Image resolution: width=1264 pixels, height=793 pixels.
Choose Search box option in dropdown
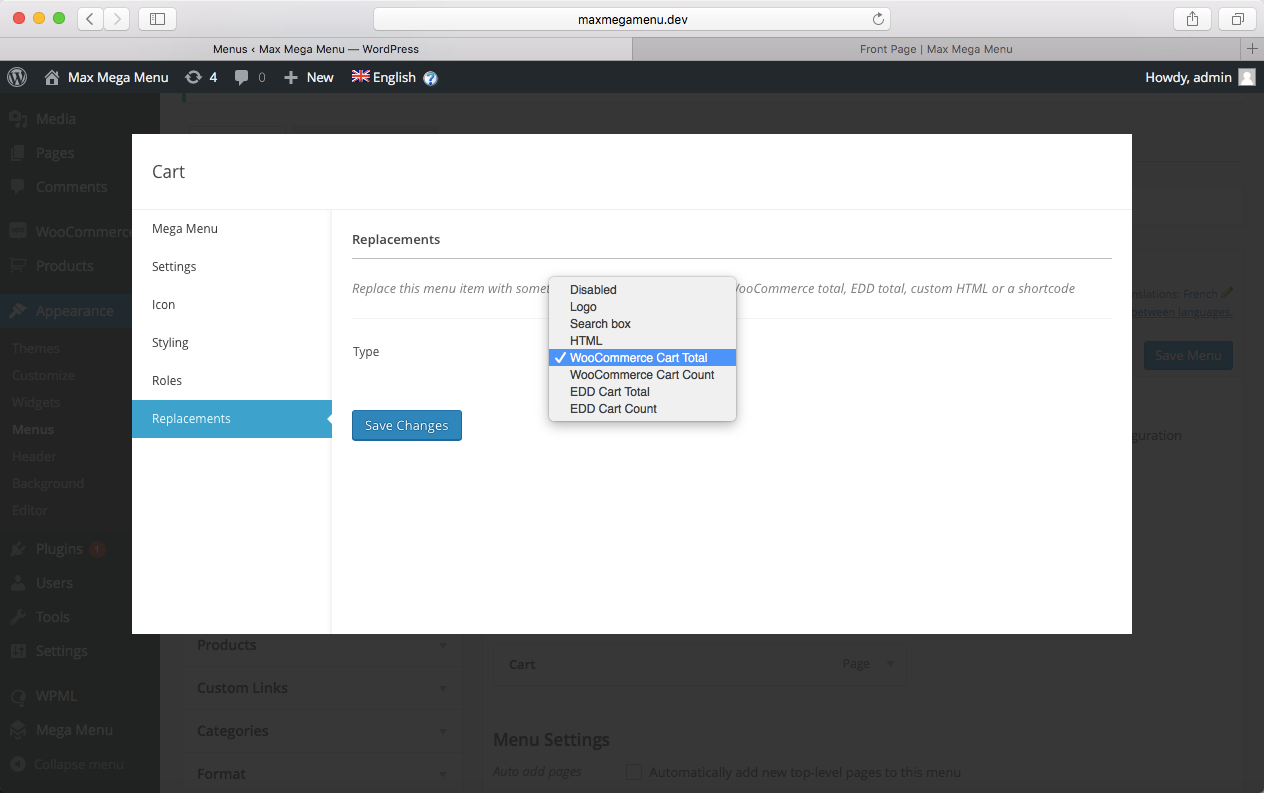[x=642, y=324]
